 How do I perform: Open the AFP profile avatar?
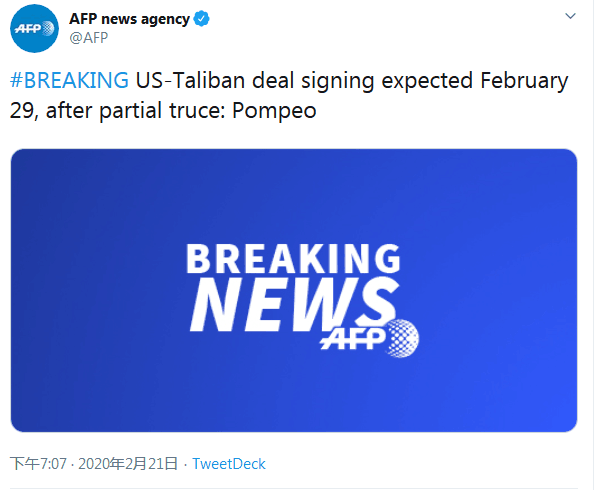pyautogui.click(x=34, y=29)
